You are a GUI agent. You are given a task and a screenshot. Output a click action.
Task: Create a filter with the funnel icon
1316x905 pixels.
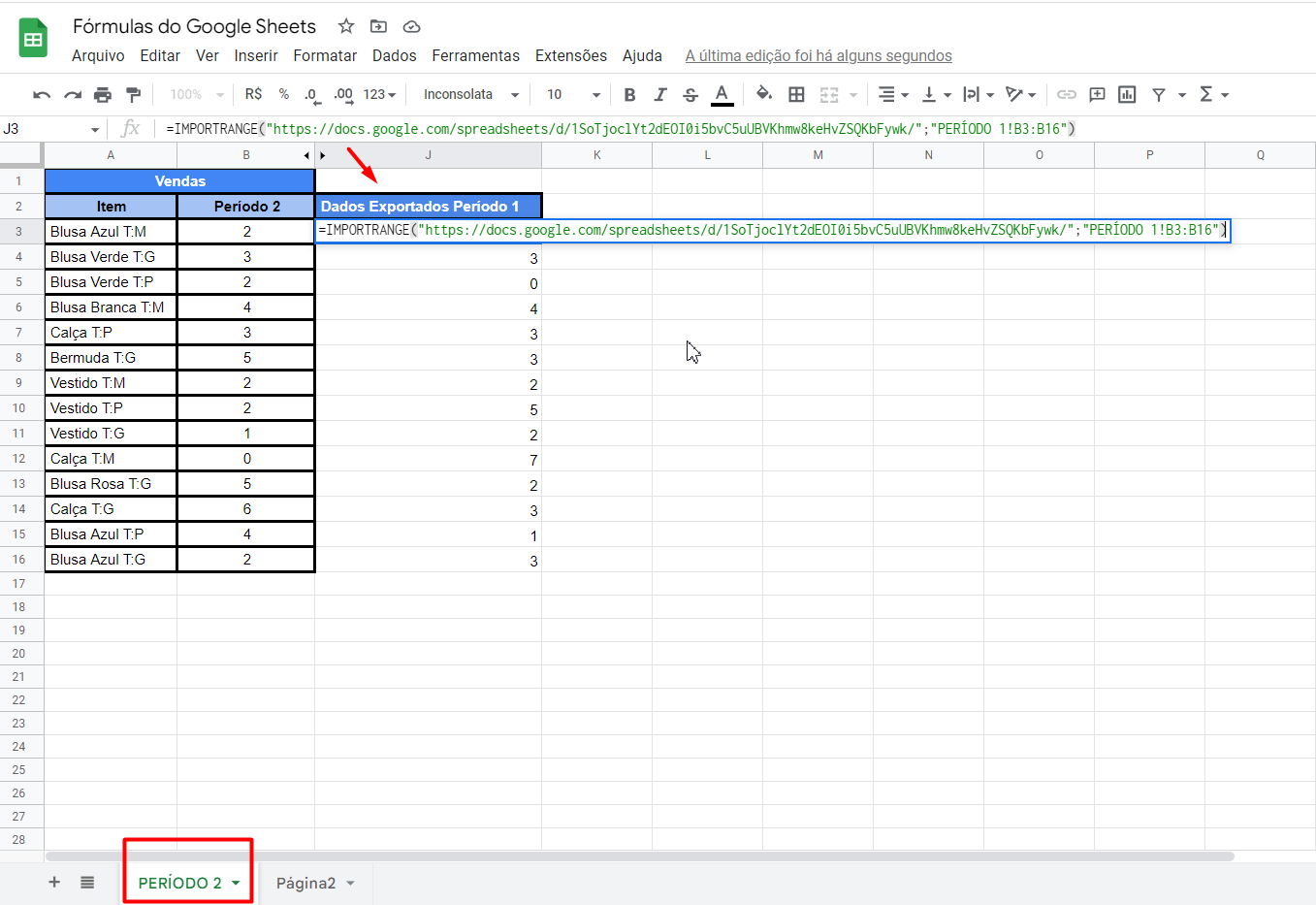tap(1160, 94)
